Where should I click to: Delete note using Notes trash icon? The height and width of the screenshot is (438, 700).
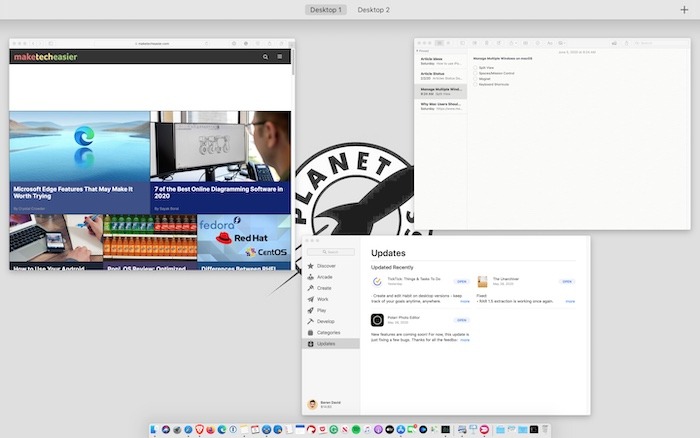pyautogui.click(x=486, y=43)
